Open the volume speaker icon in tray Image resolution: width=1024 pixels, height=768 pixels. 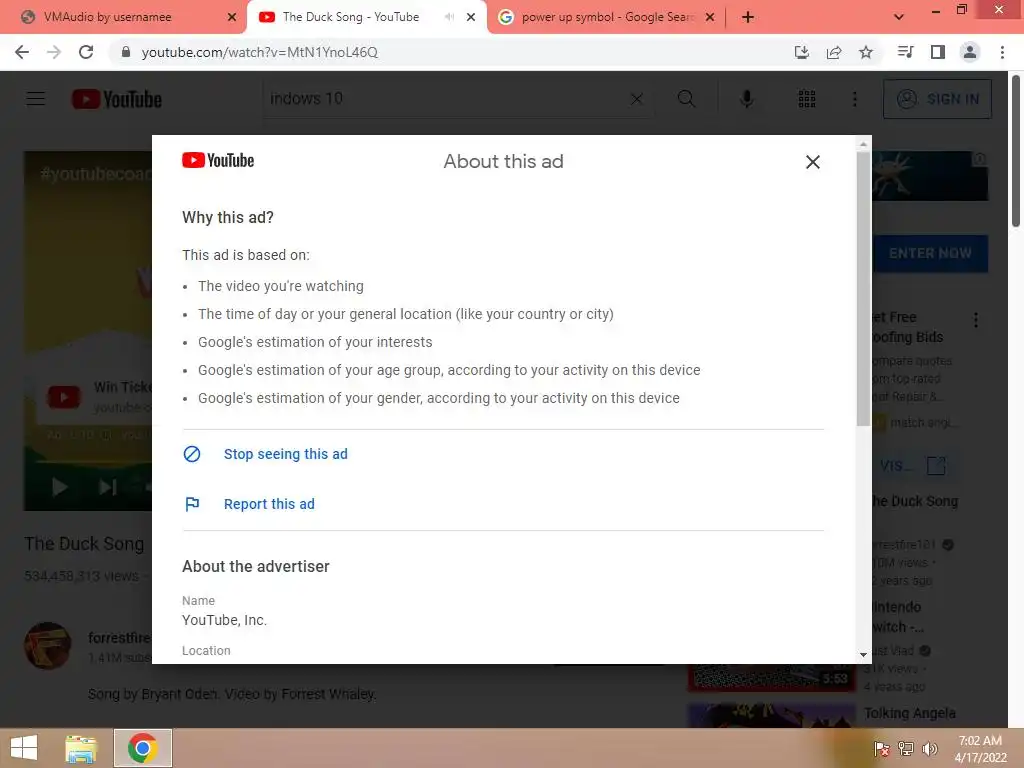point(929,749)
